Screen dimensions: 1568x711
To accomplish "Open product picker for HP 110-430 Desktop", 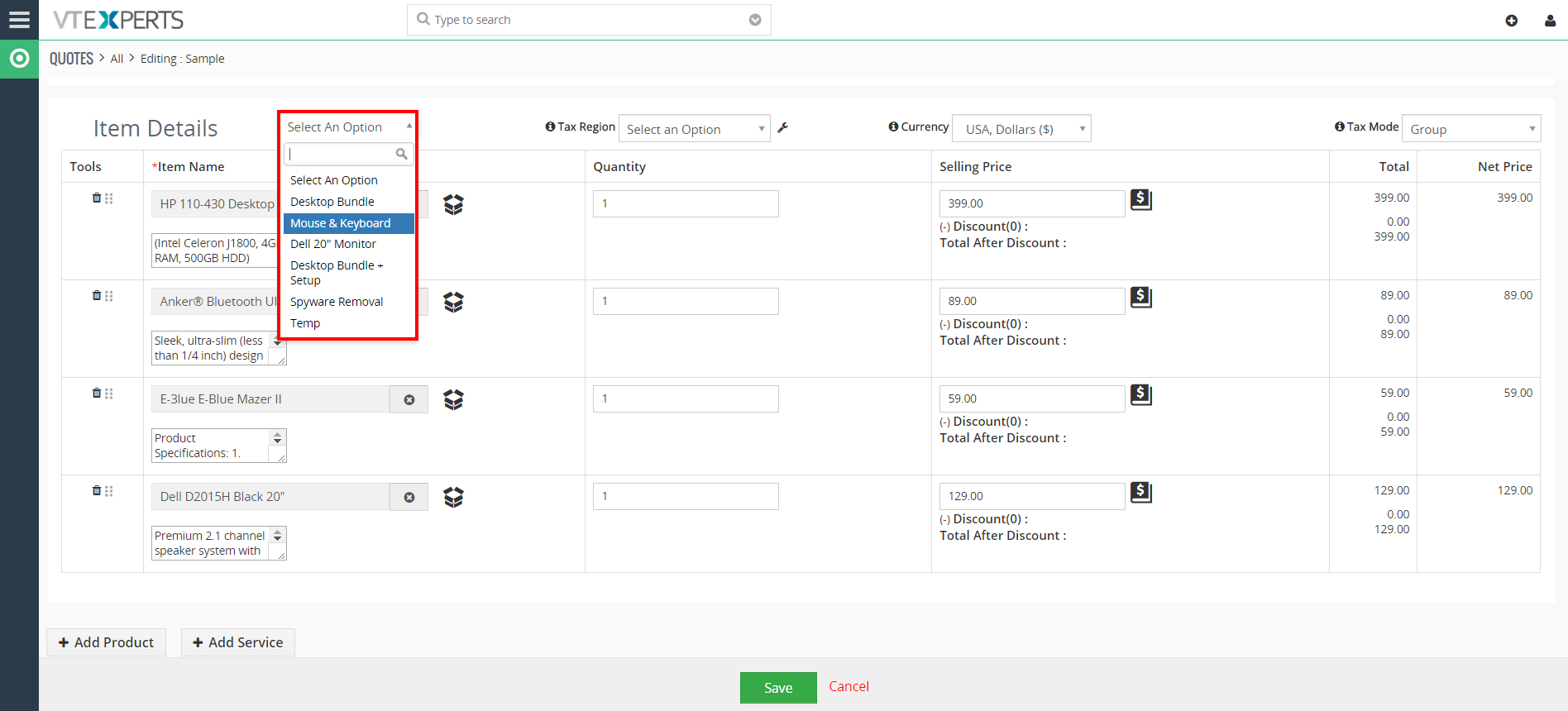I will (x=453, y=204).
